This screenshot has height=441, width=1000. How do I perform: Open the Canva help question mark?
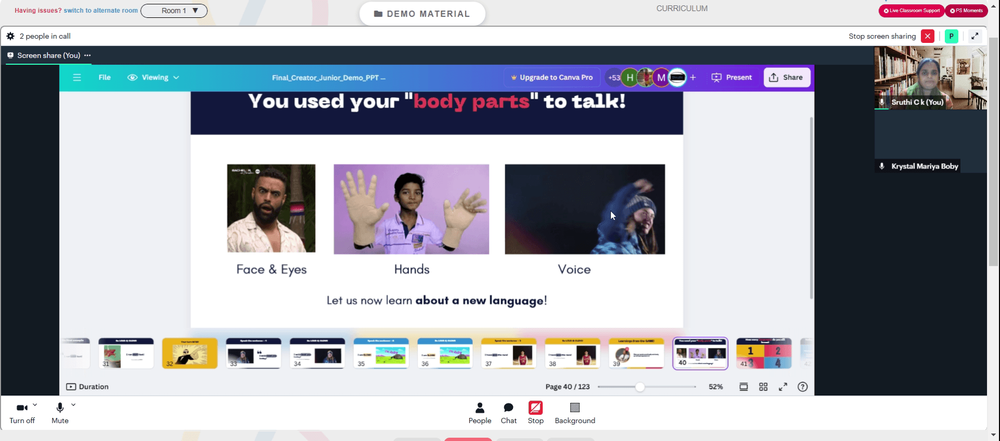pos(803,387)
